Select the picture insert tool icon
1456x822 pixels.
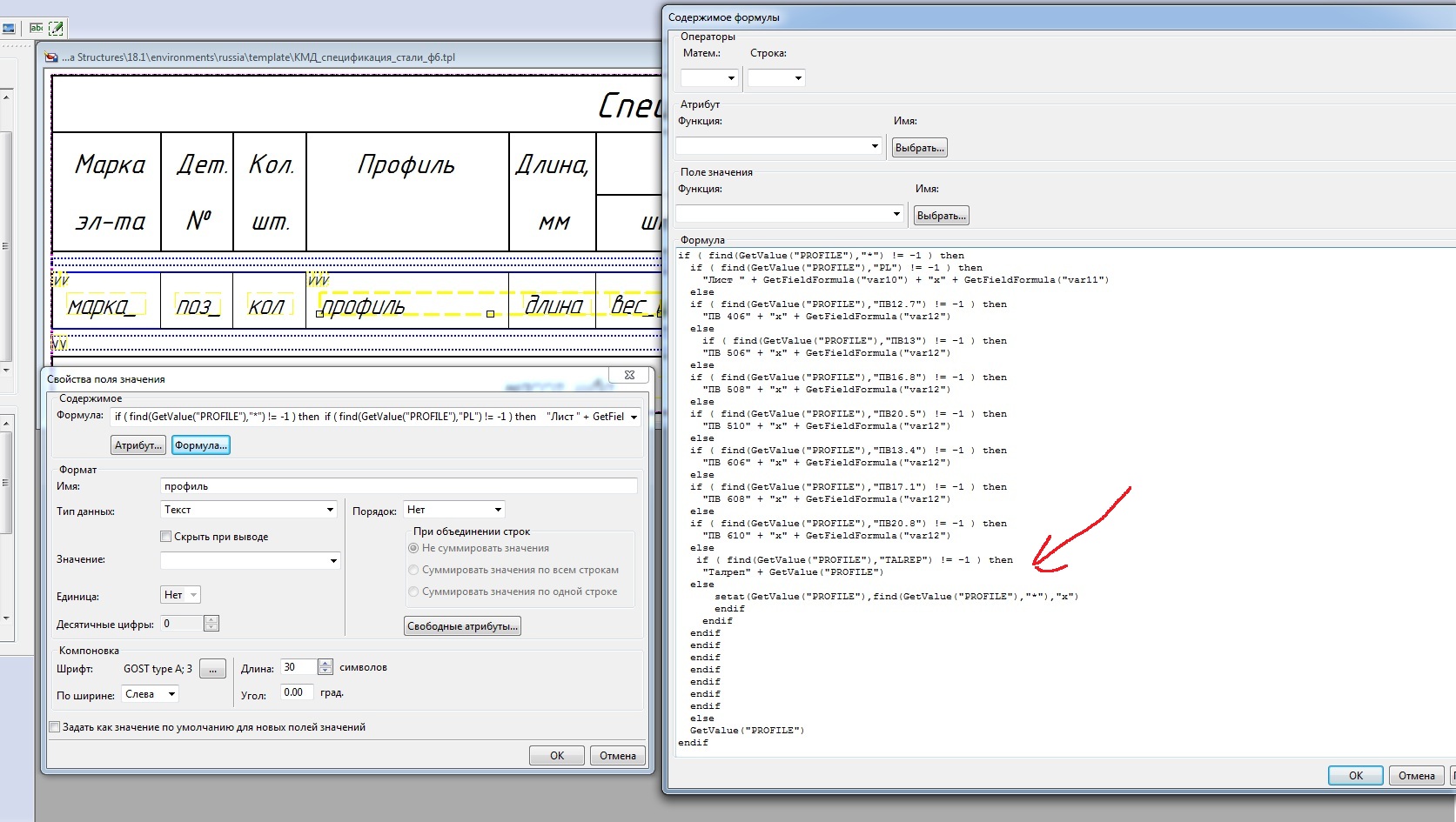coord(9,28)
